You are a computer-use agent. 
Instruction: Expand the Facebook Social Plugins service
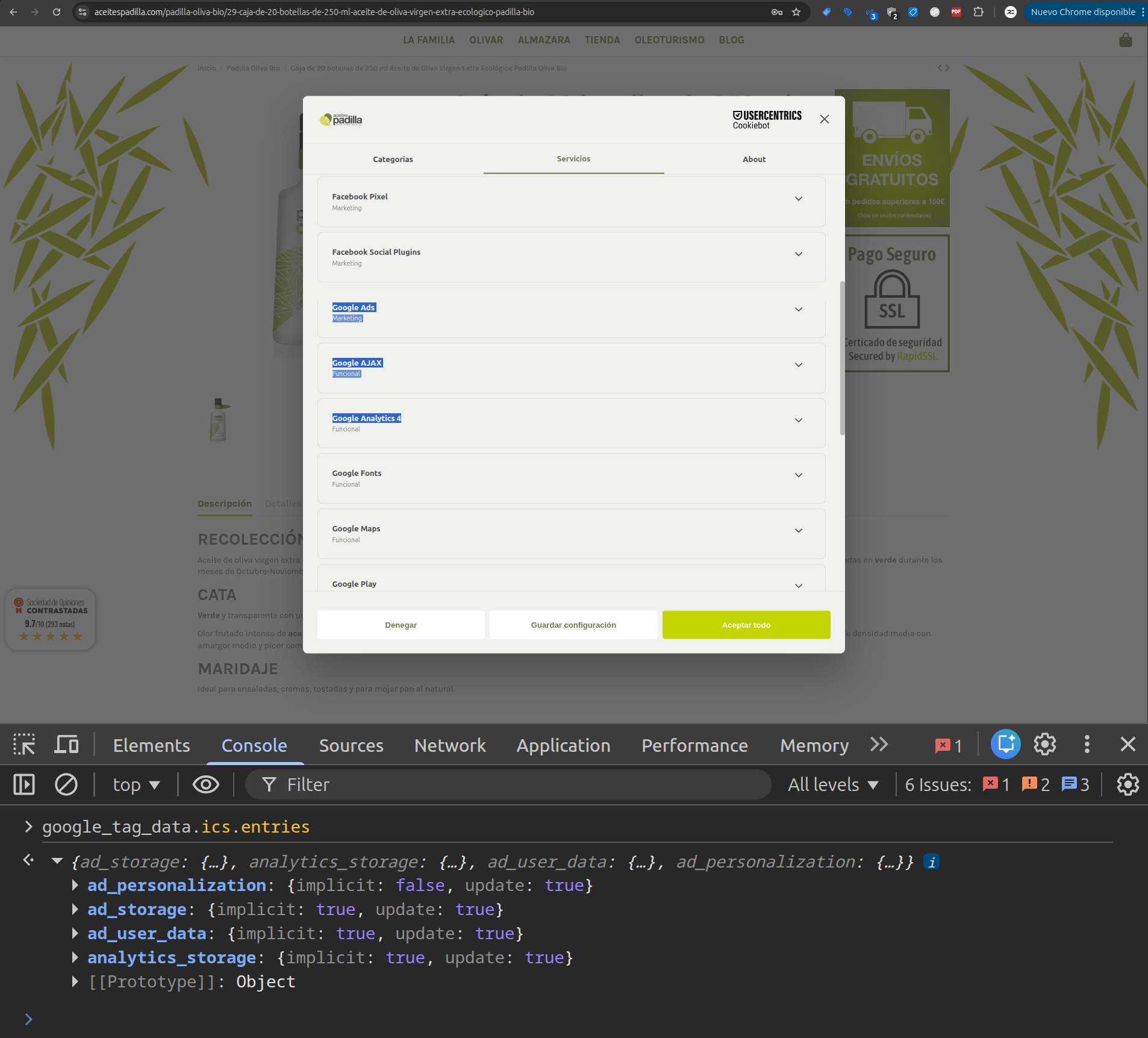pyautogui.click(x=799, y=254)
